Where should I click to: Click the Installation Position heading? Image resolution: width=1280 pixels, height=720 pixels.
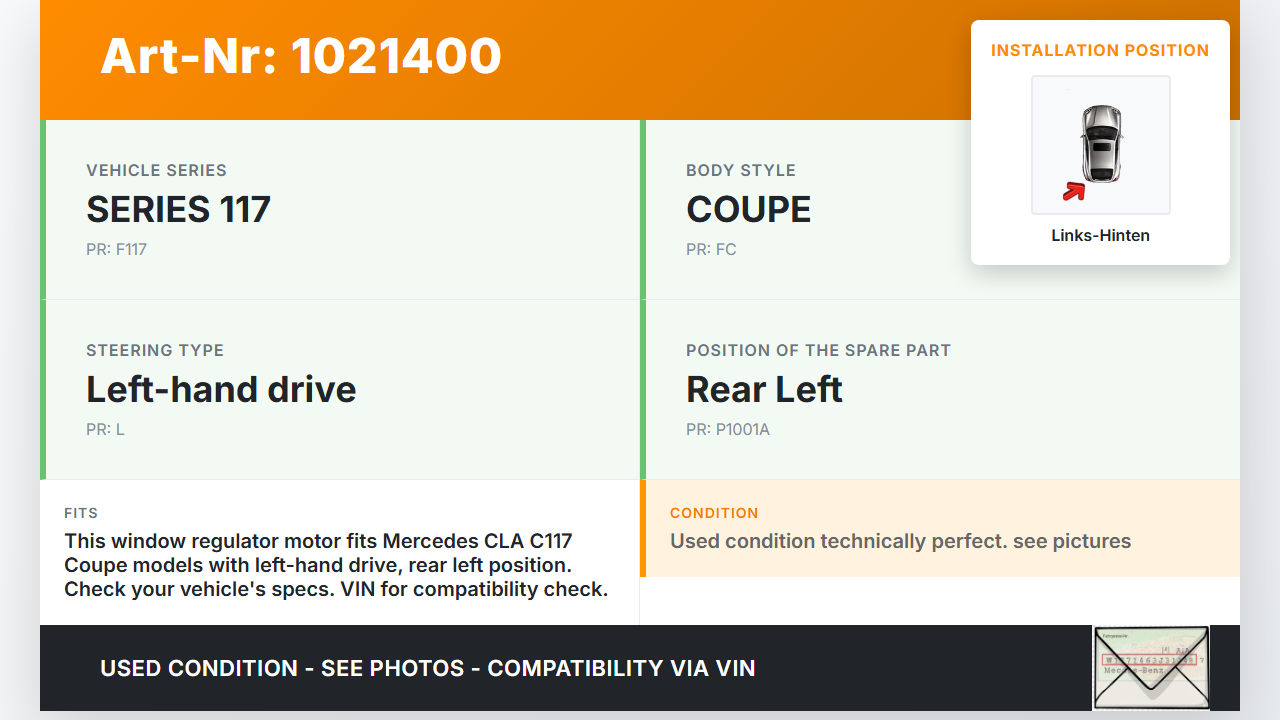(1100, 50)
